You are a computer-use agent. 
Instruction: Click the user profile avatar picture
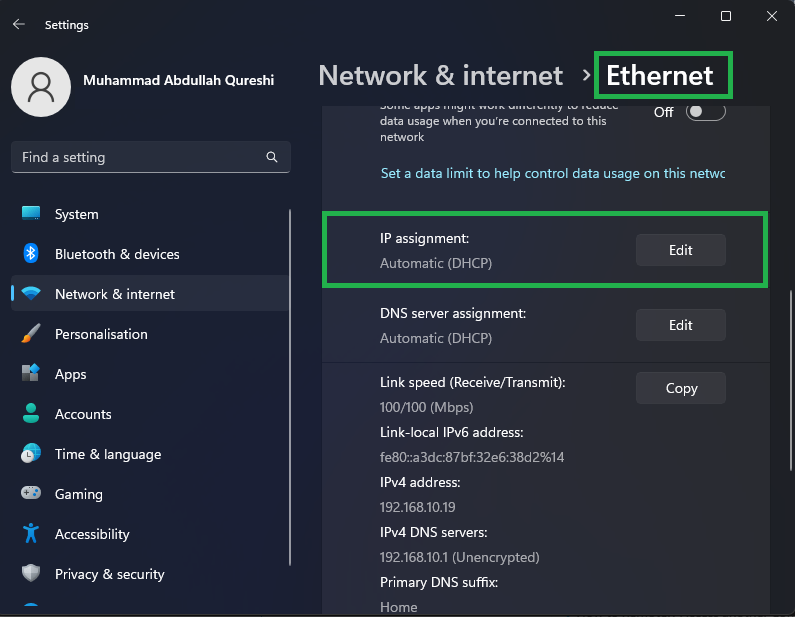(40, 85)
